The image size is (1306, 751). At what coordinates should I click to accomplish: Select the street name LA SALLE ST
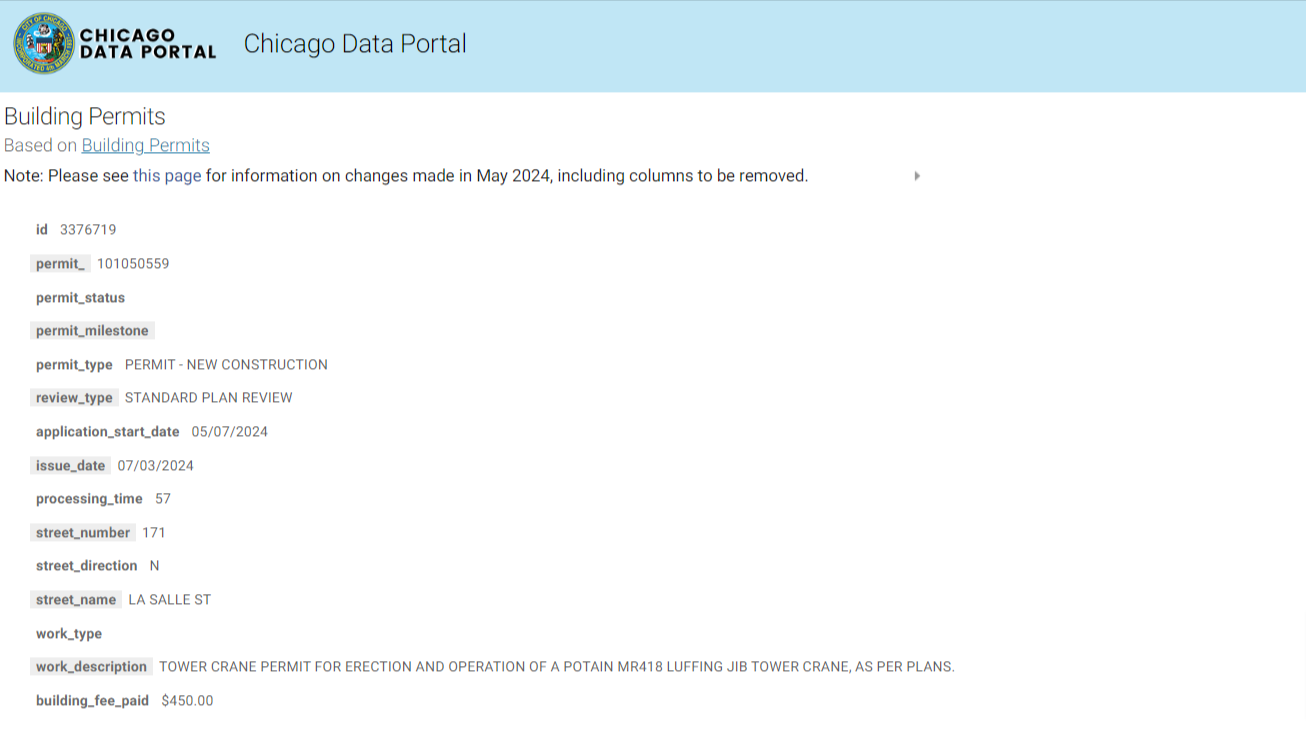(x=170, y=600)
